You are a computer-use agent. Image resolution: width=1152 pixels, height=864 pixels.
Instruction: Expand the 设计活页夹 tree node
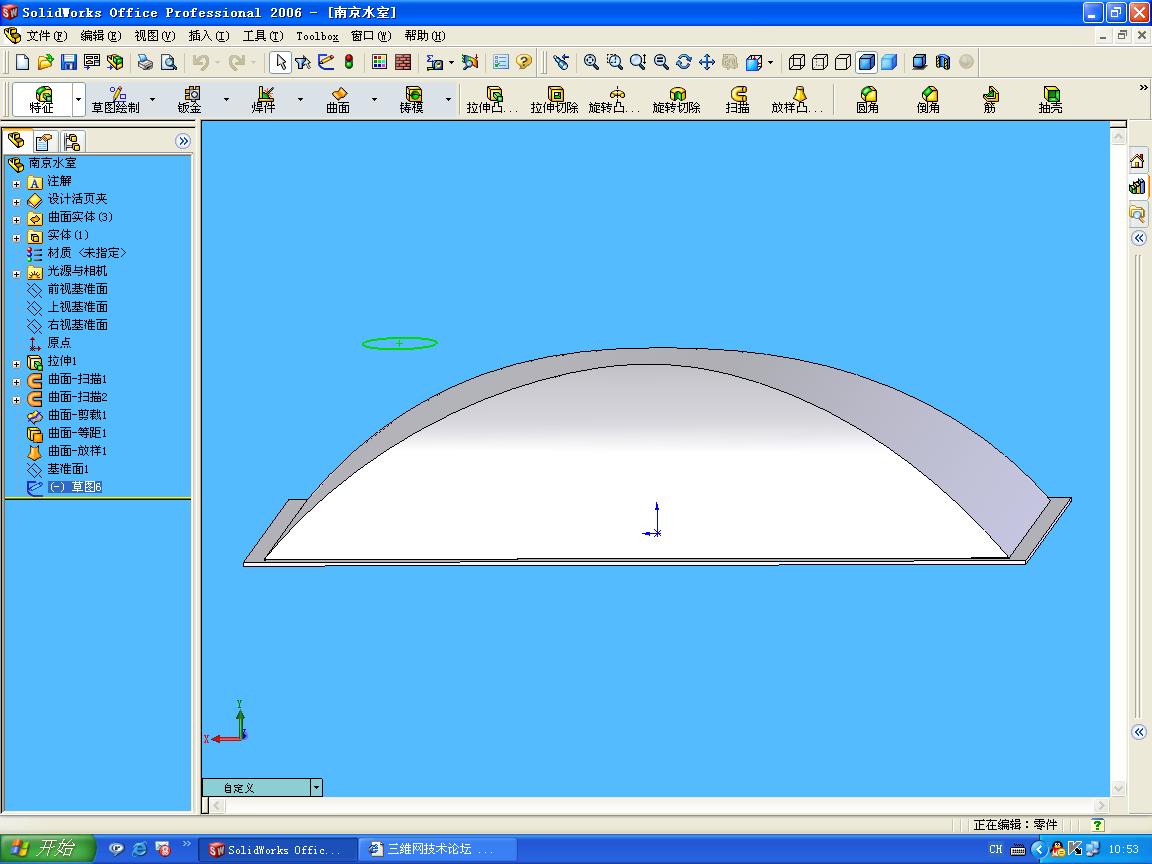[16, 201]
